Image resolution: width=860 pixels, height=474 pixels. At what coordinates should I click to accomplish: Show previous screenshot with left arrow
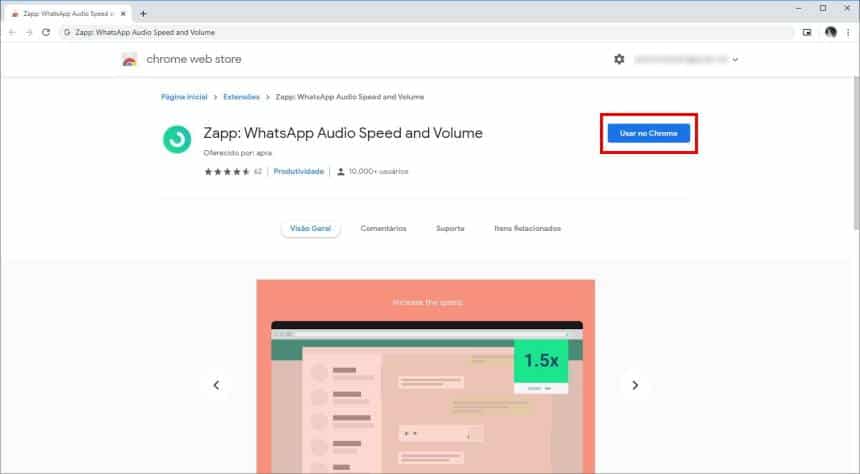click(217, 385)
